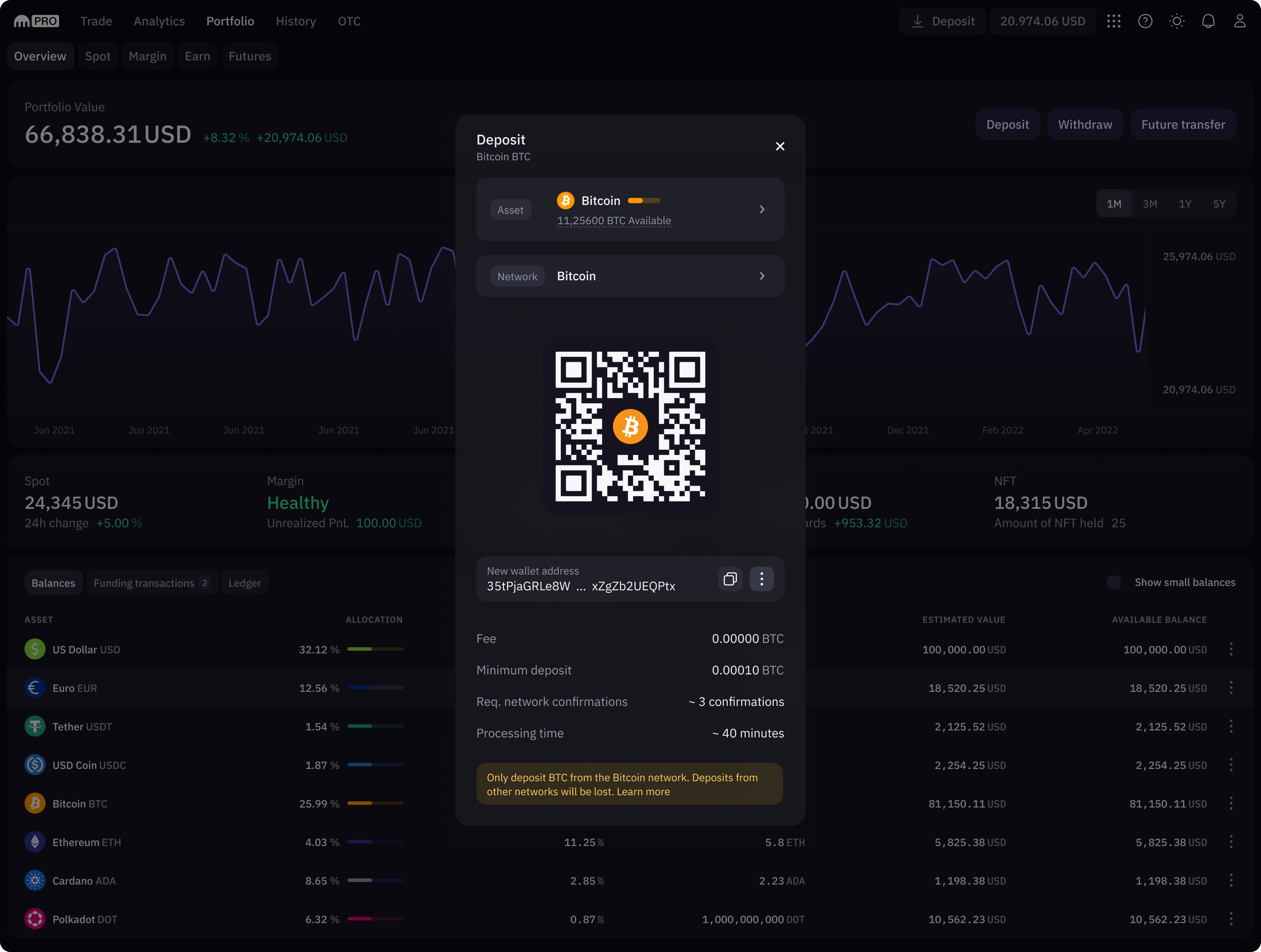
Task: Open row options for Bitcoin BTC
Action: [1231, 803]
